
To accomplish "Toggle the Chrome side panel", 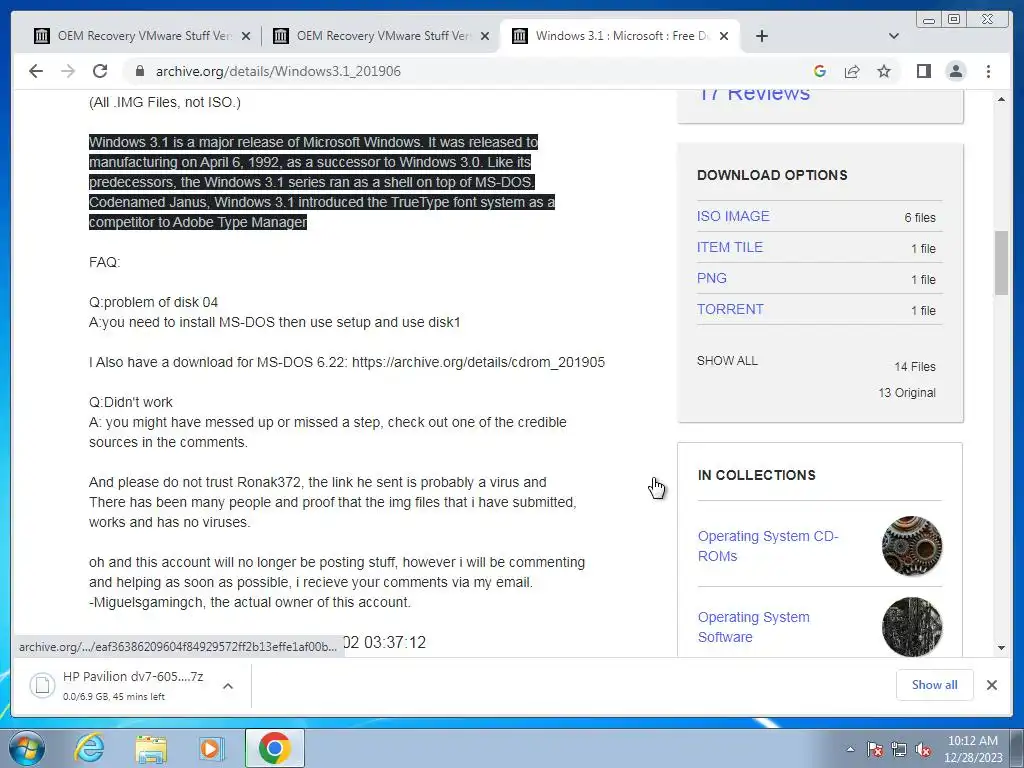I will 923,71.
